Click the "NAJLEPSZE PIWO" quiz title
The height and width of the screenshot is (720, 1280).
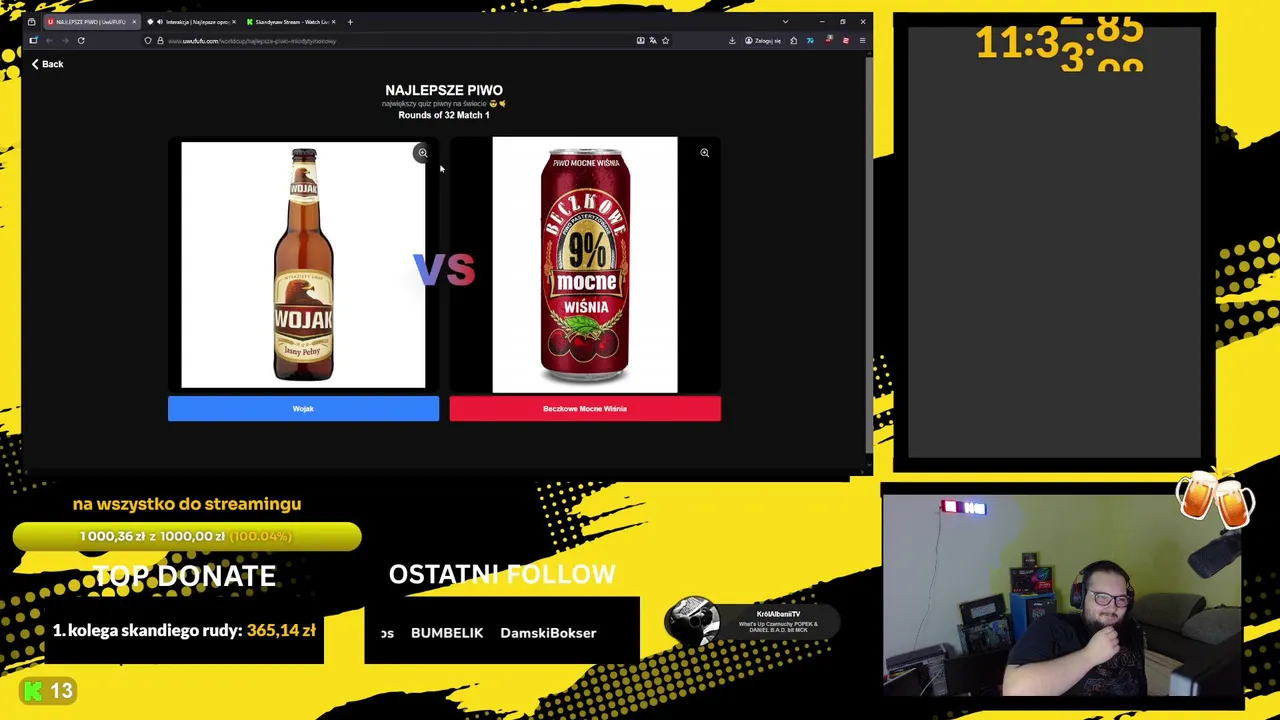[x=444, y=90]
